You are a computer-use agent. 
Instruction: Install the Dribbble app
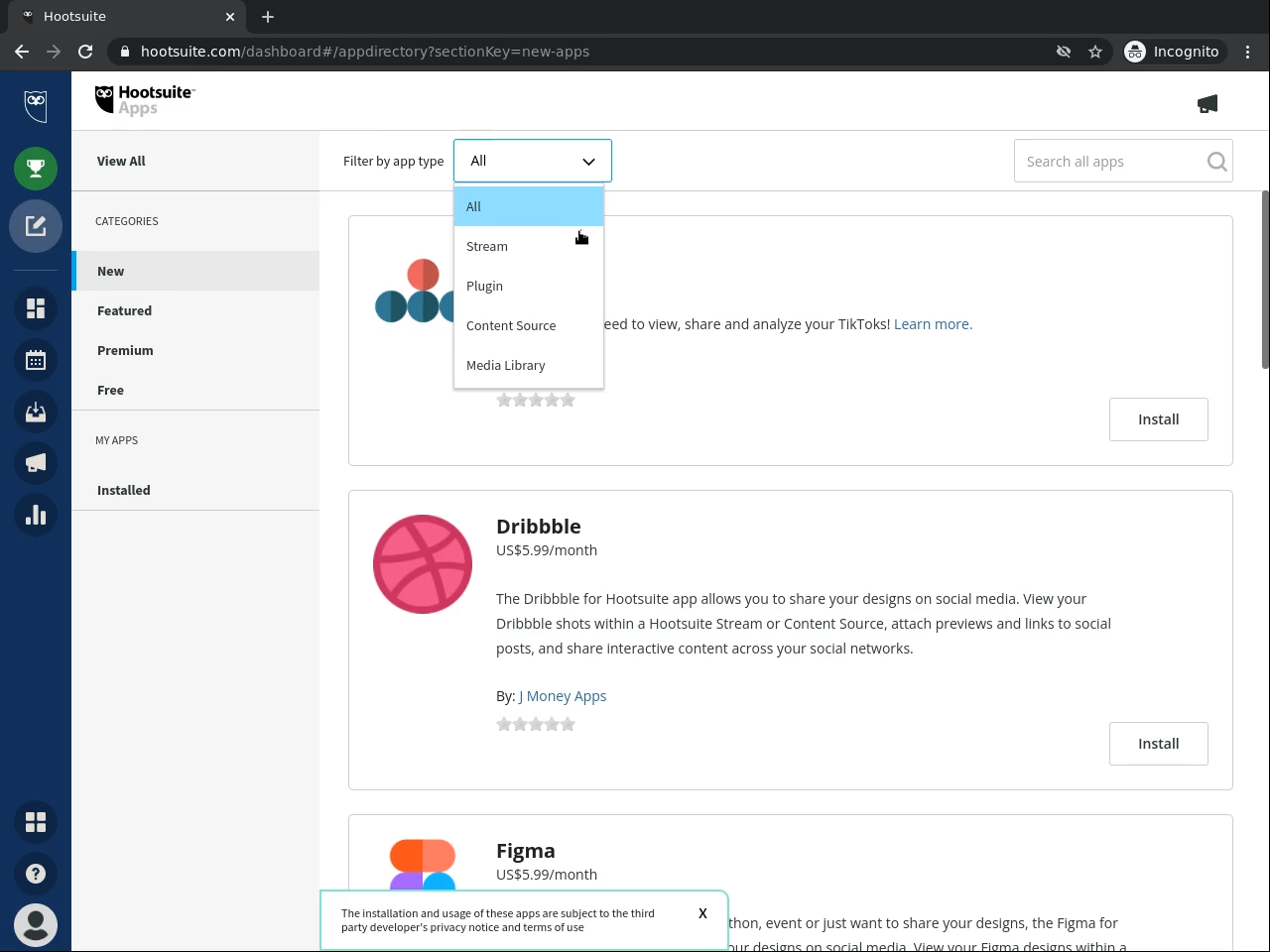click(x=1159, y=744)
